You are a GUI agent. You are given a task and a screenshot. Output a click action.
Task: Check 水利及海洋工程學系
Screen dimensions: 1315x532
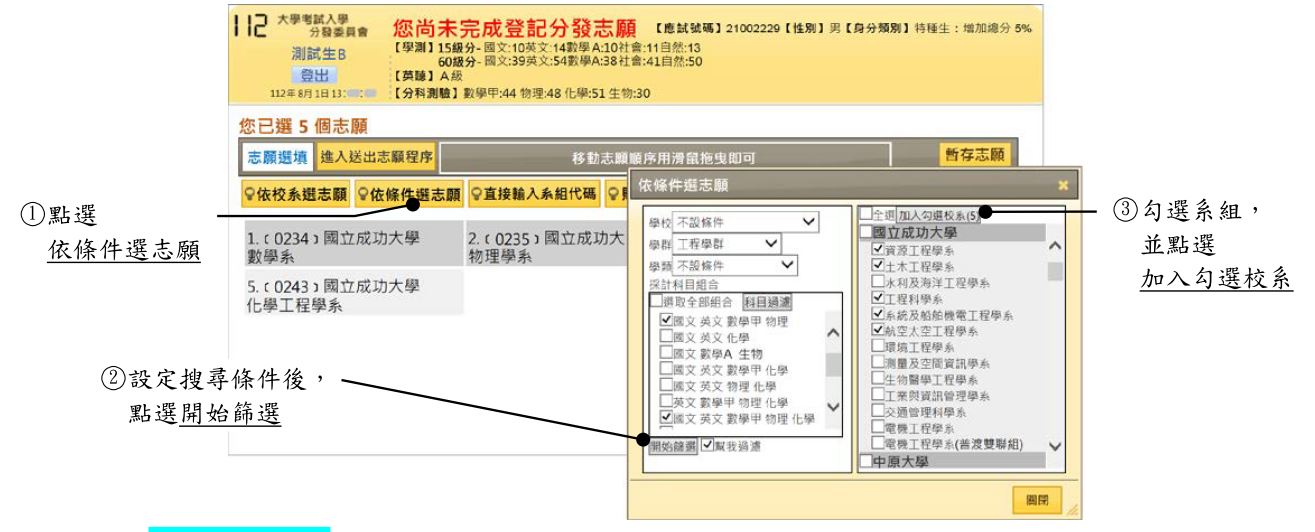point(878,282)
